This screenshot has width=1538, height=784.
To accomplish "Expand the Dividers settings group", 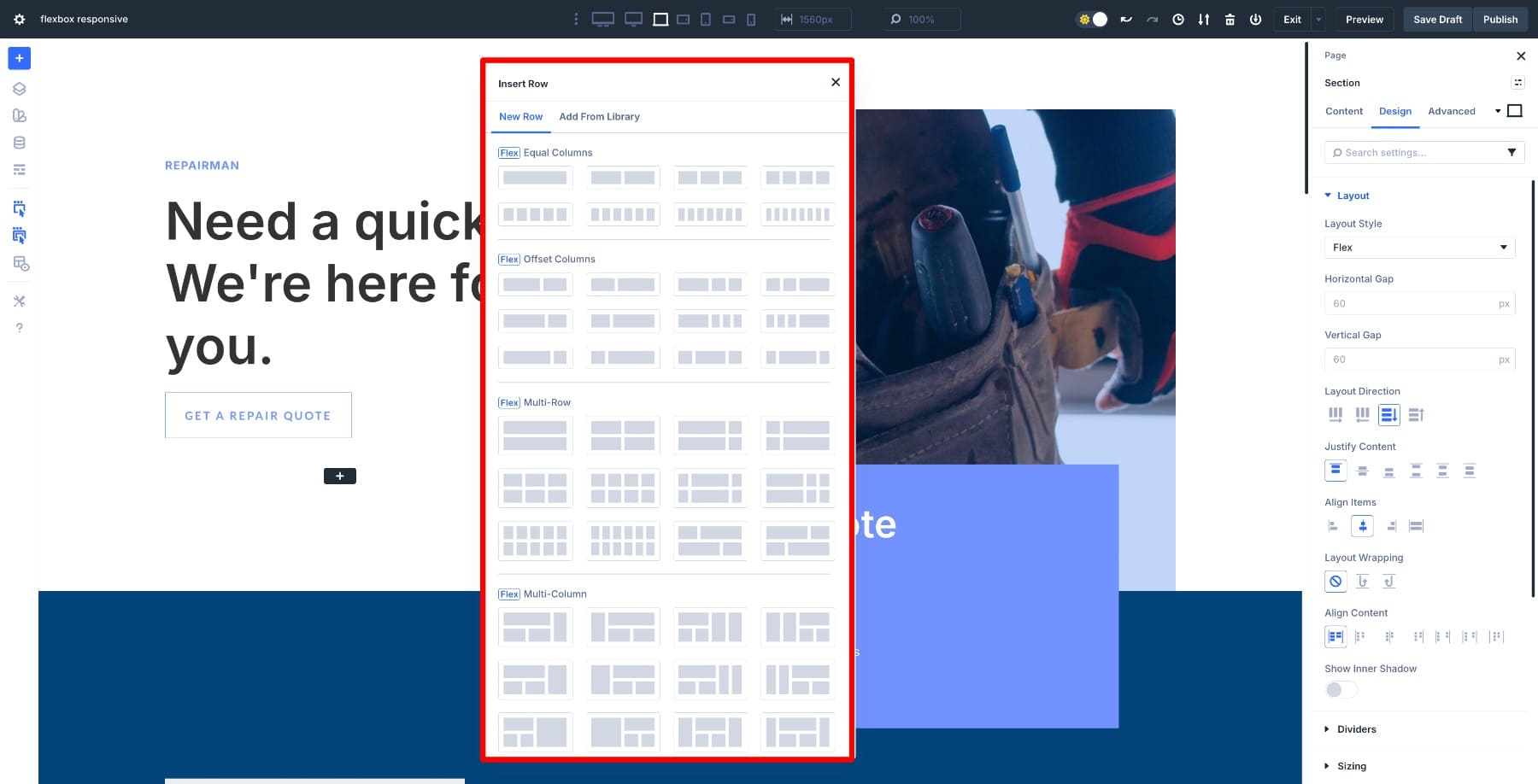I will pyautogui.click(x=1356, y=729).
